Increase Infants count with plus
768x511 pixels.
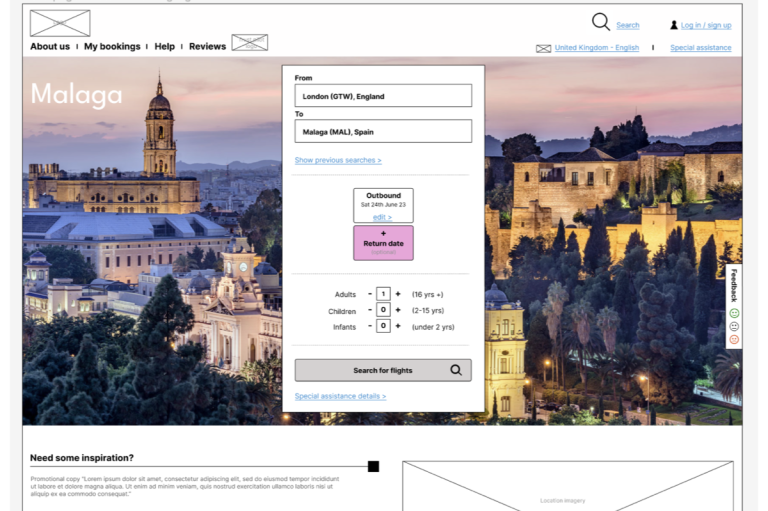pyautogui.click(x=398, y=326)
